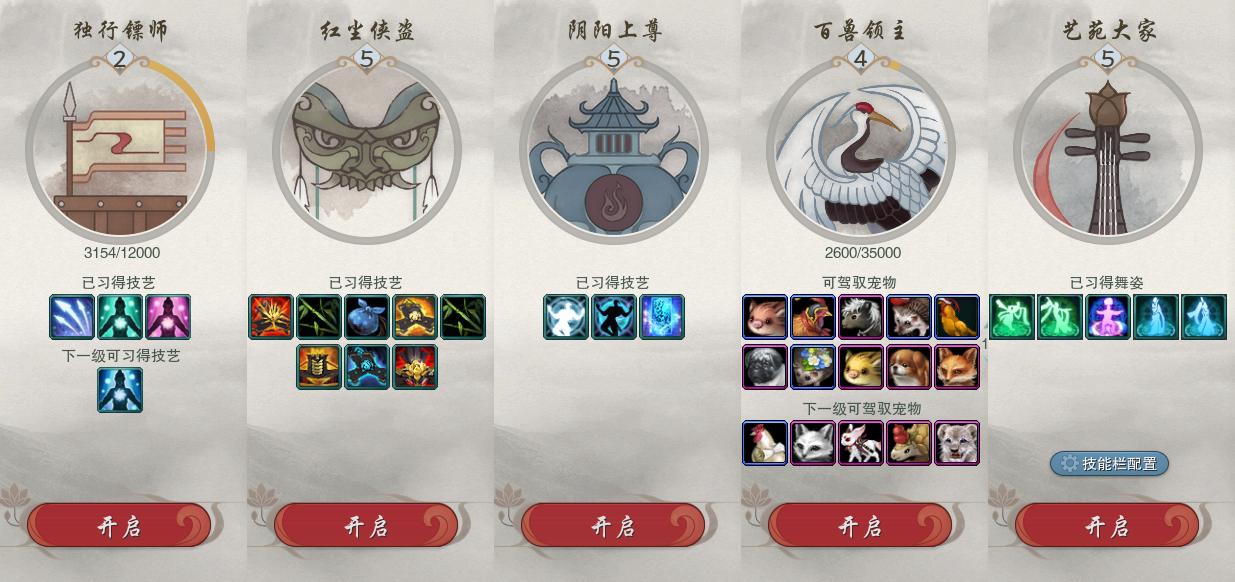This screenshot has width=1235, height=582.
Task: Click the pink meditation skill icon under 独行镖师
Action: [x=168, y=317]
